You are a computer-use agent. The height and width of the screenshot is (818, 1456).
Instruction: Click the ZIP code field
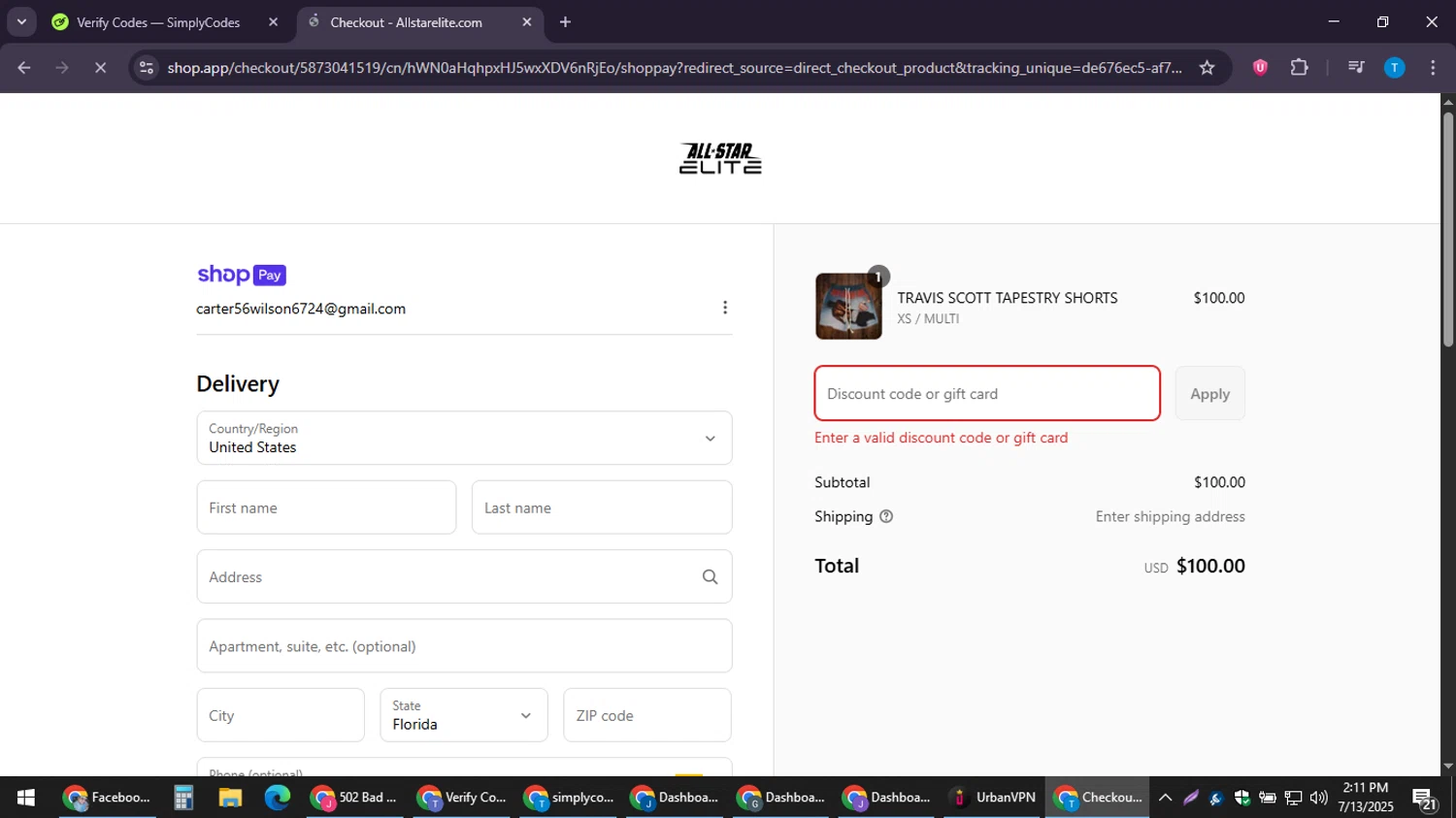point(647,715)
